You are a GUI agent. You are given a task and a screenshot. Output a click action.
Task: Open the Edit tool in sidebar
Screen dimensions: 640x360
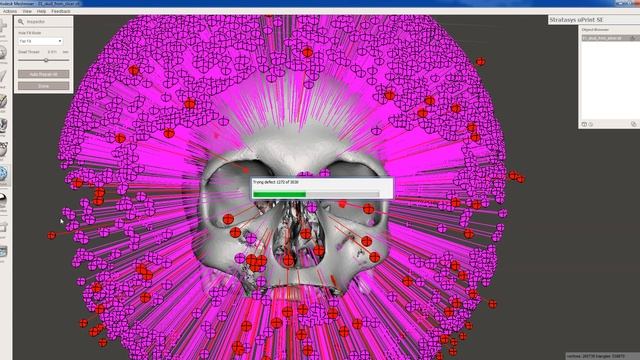pos(3,149)
